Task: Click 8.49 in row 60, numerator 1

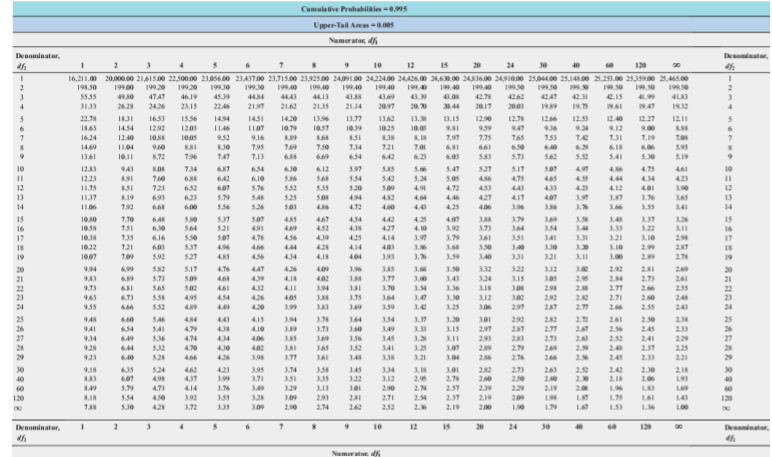Action: (x=90, y=389)
